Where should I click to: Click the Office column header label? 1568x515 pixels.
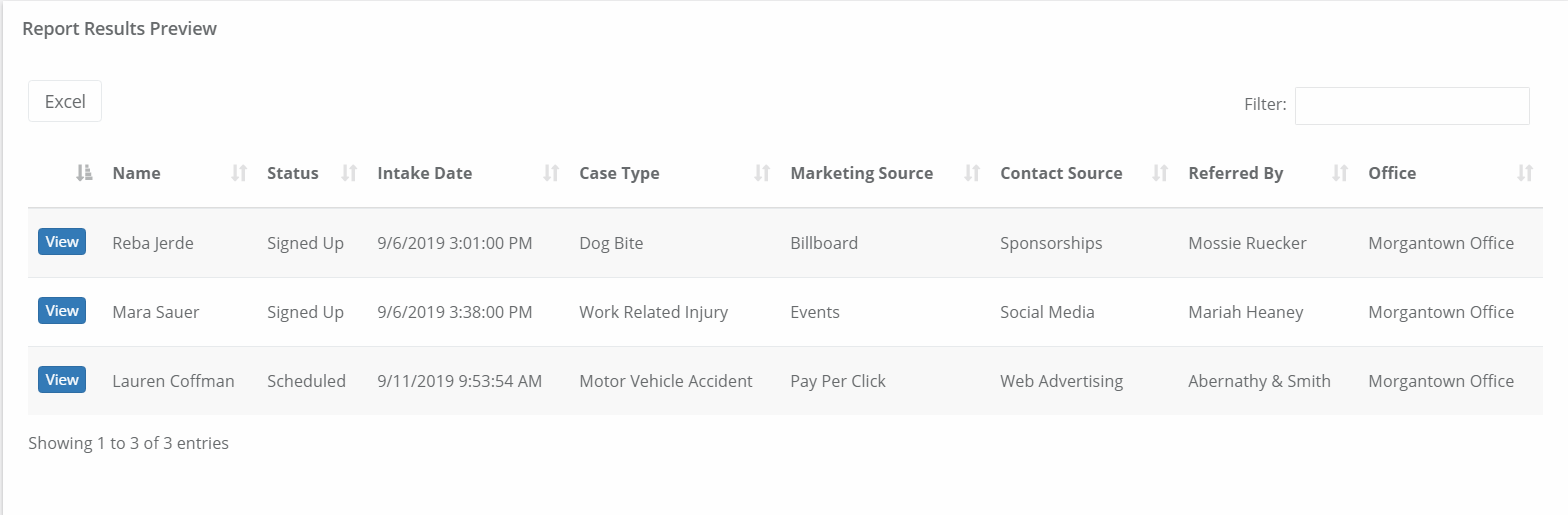[x=1392, y=173]
